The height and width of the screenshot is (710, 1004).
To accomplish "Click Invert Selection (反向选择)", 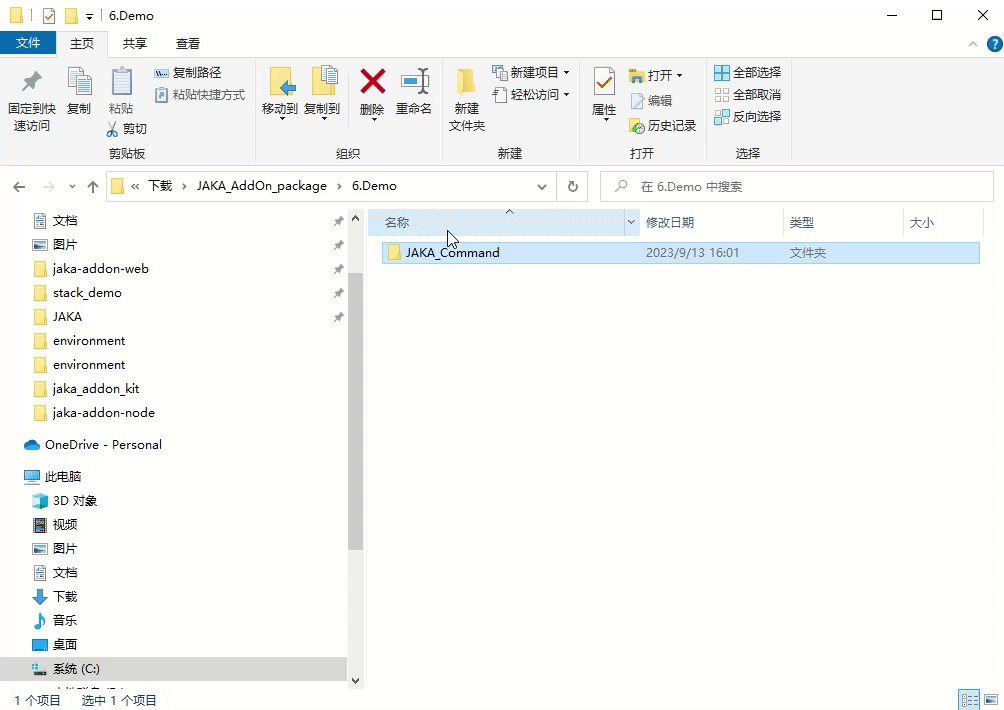I will [748, 117].
